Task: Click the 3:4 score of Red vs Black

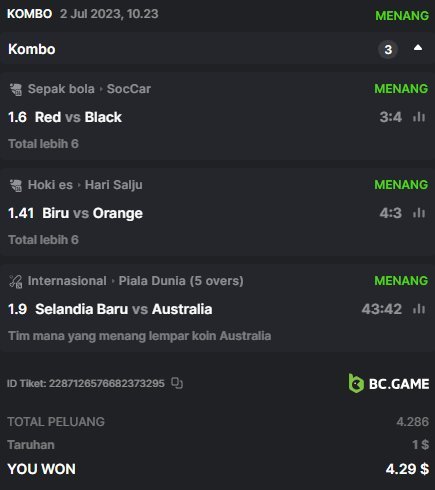Action: 391,117
